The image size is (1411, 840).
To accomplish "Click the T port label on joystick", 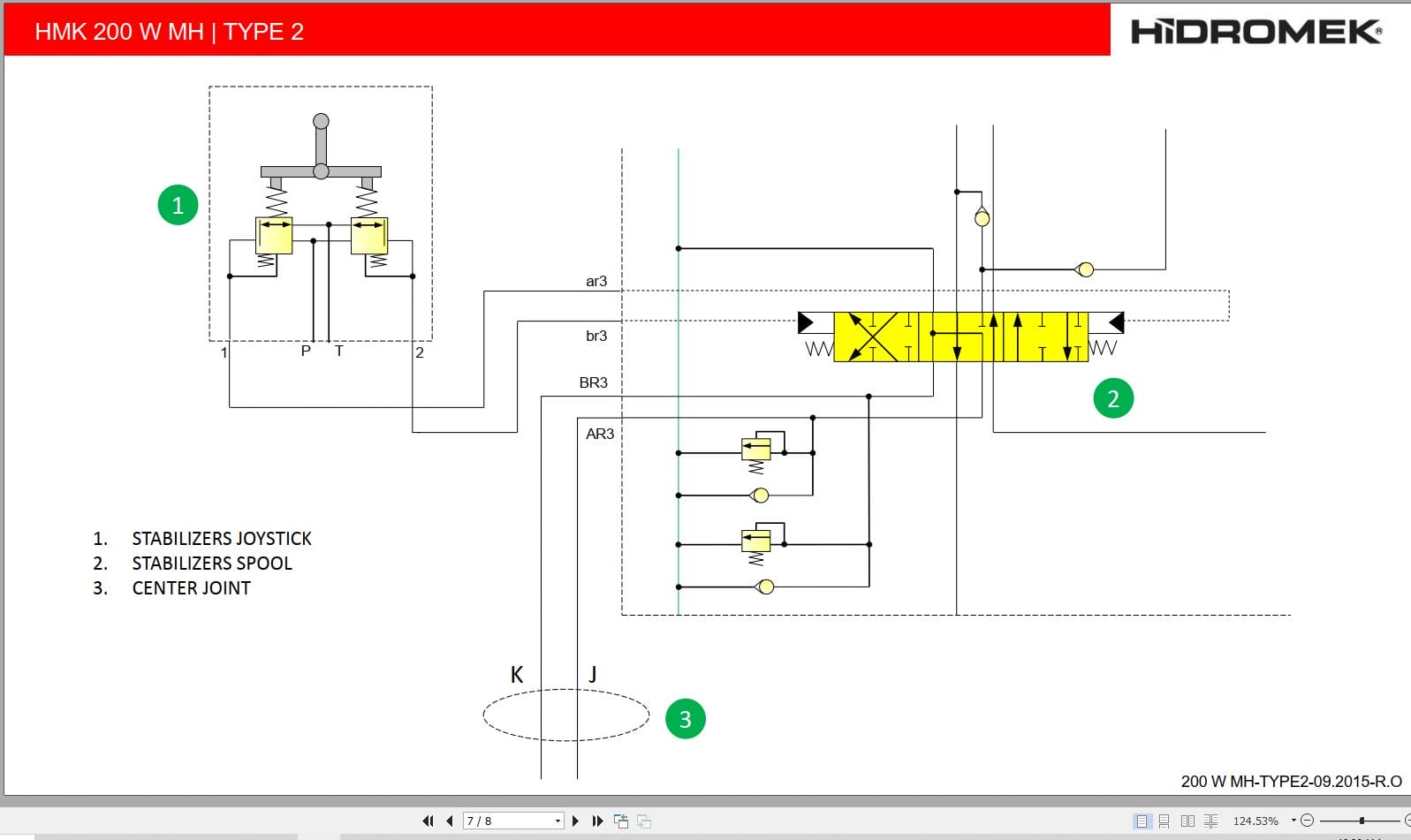I will point(338,351).
